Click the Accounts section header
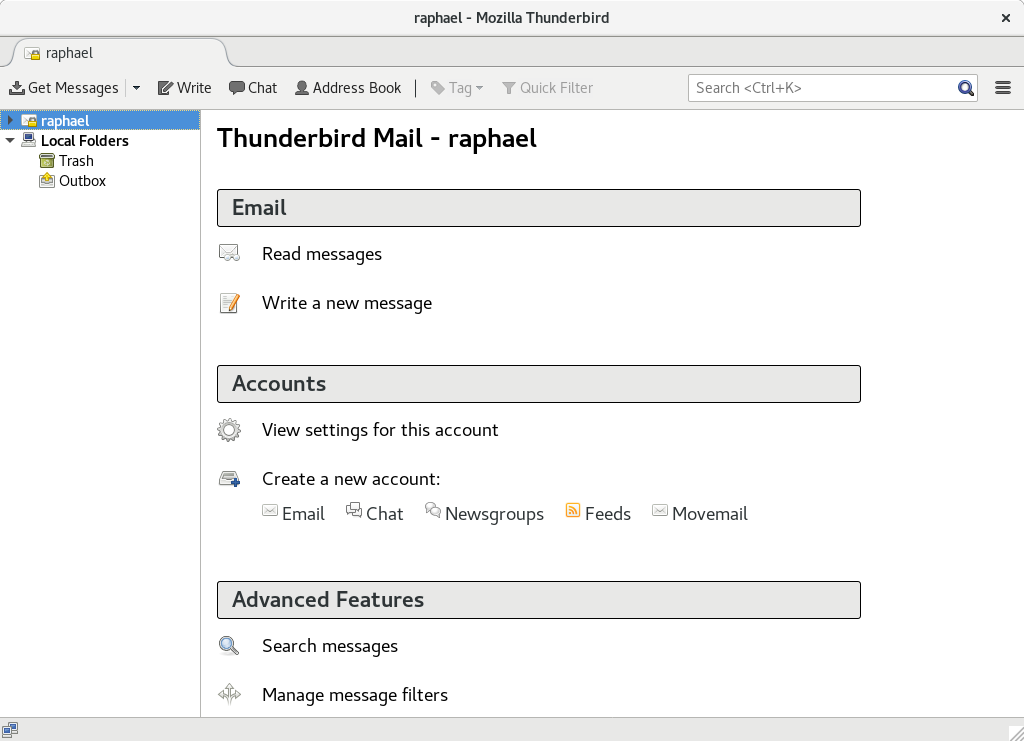This screenshot has height=741, width=1024. point(539,384)
